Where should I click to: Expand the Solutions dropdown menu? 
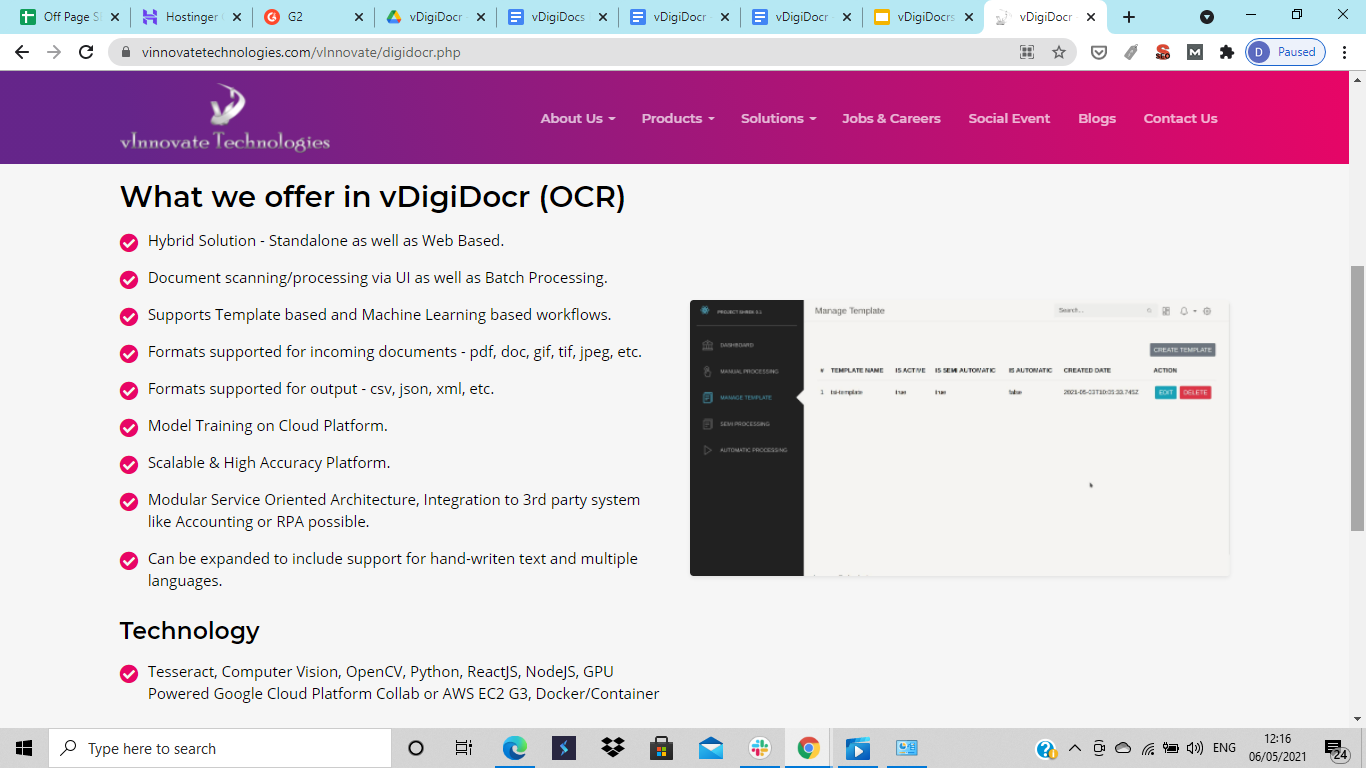778,118
